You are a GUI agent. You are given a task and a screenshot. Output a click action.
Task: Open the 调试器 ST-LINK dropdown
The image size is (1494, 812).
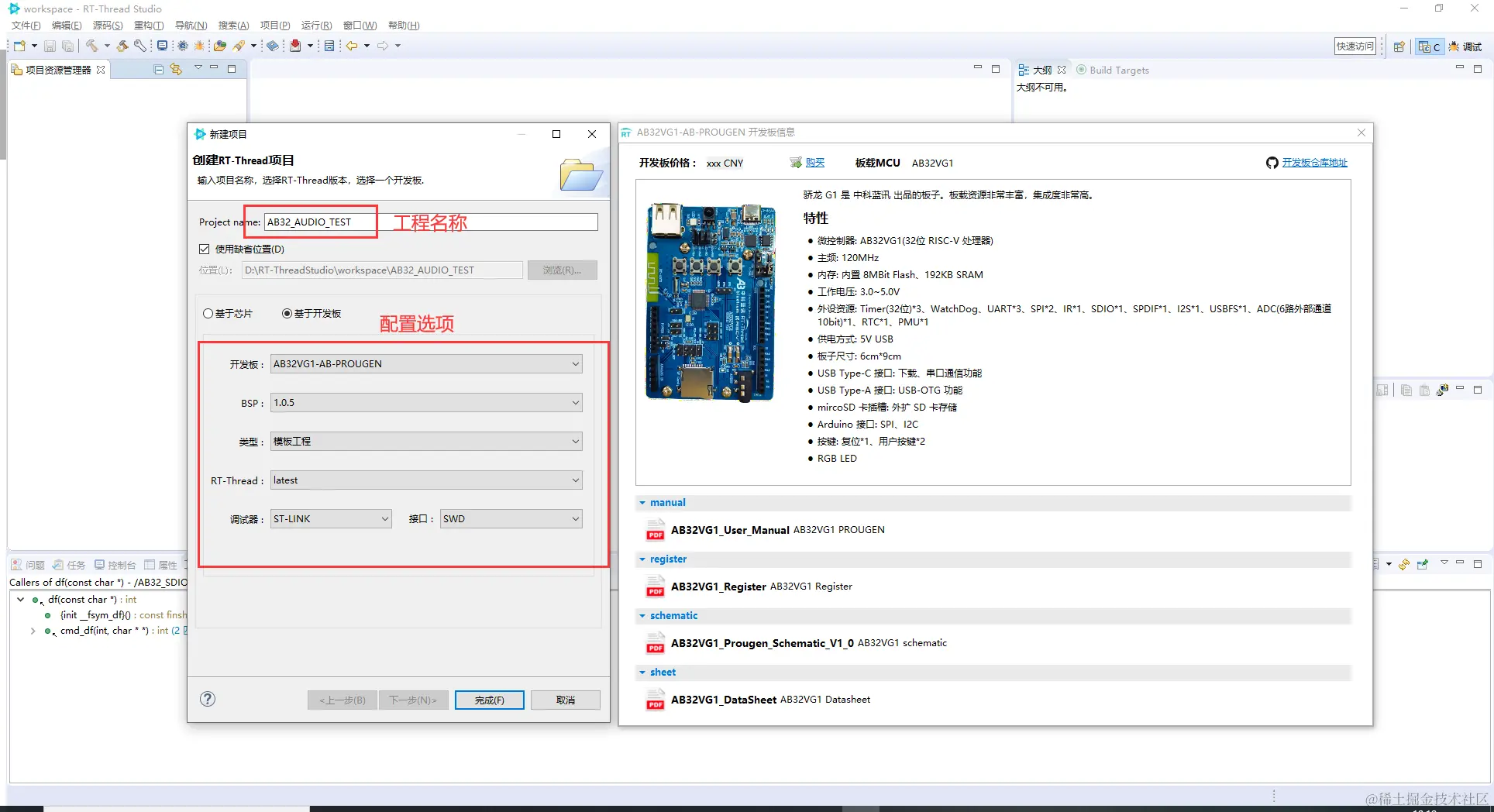pos(331,518)
